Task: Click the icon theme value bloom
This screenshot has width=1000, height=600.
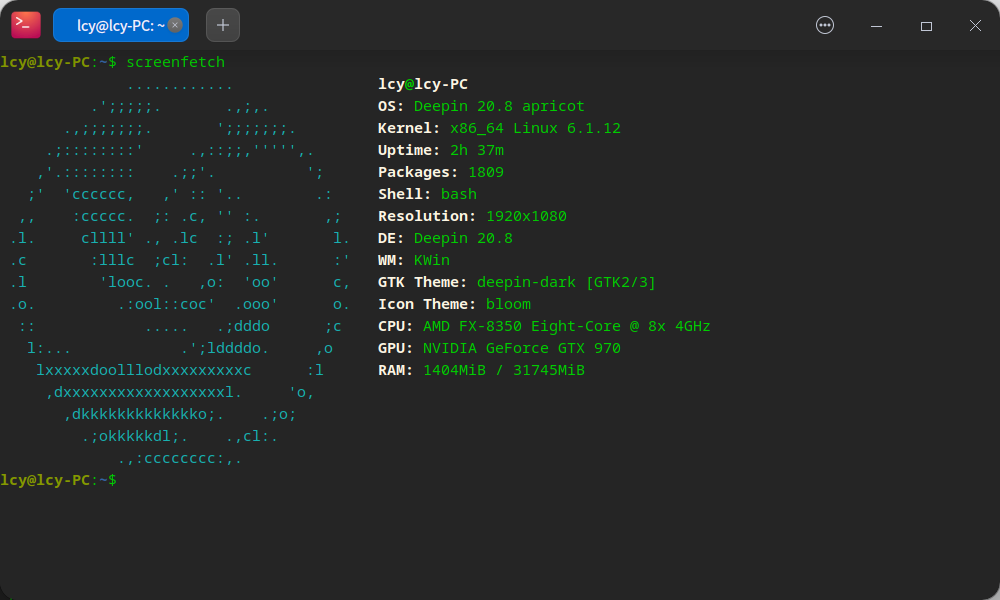Action: [508, 304]
